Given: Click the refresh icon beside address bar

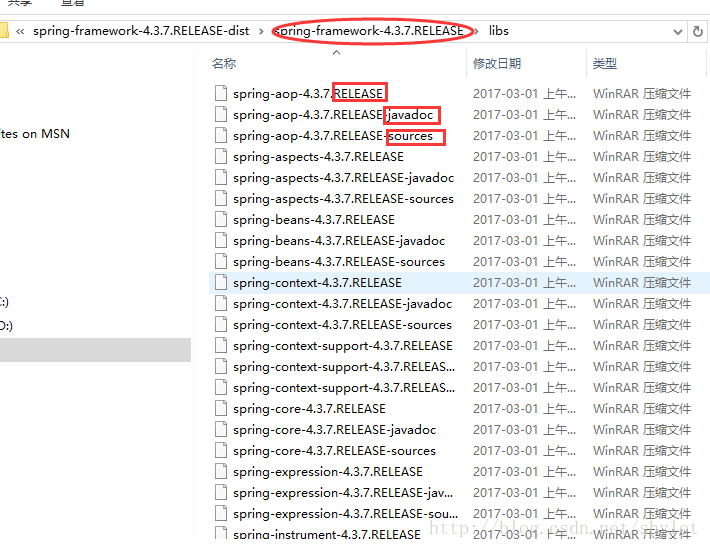Looking at the screenshot, I should [x=698, y=31].
